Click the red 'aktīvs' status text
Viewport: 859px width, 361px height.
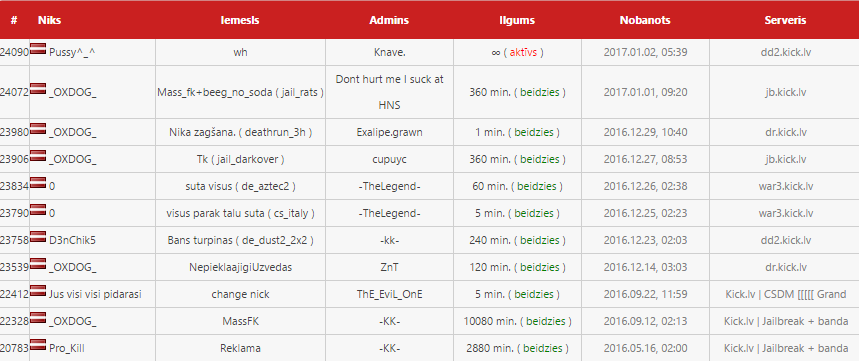(x=526, y=53)
